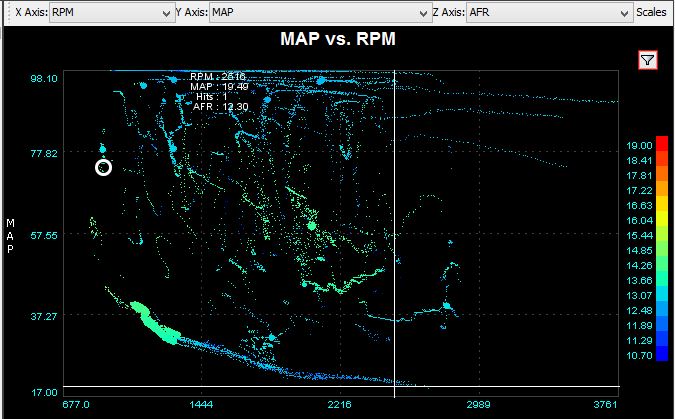
Task: Click the 98.10 label on the MAP axis
Action: click(x=44, y=78)
